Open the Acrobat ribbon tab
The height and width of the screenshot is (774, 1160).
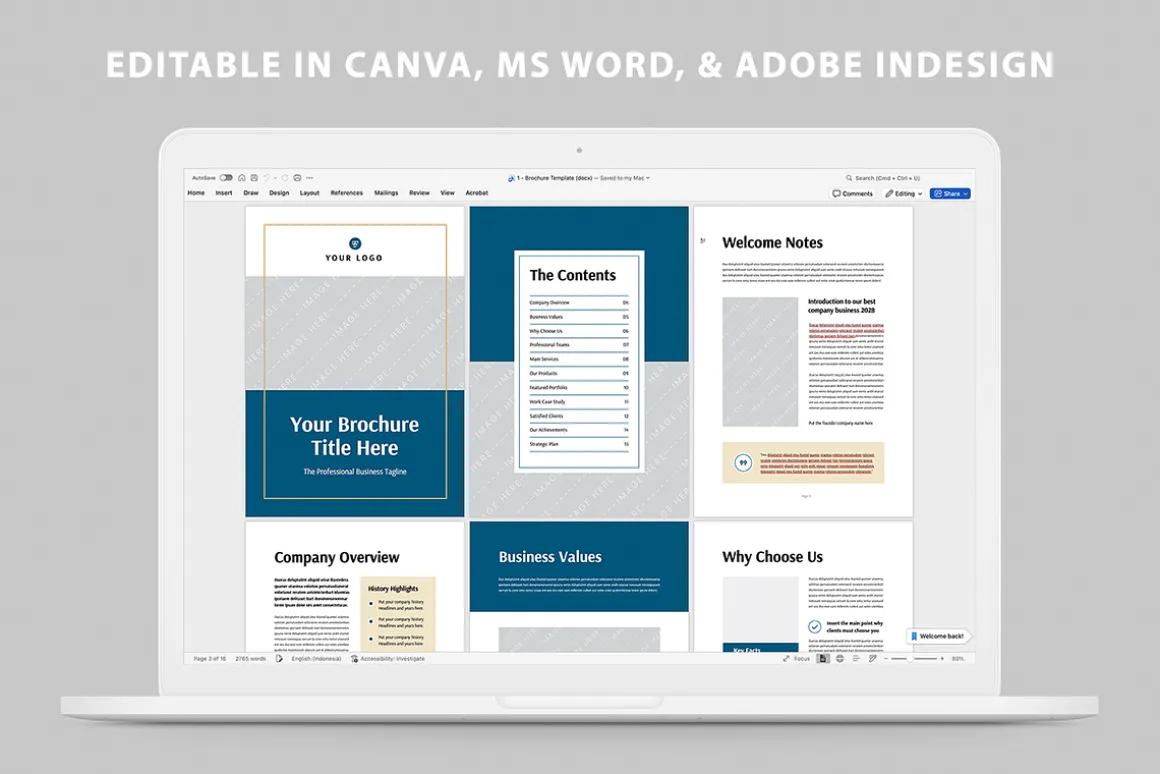point(476,193)
